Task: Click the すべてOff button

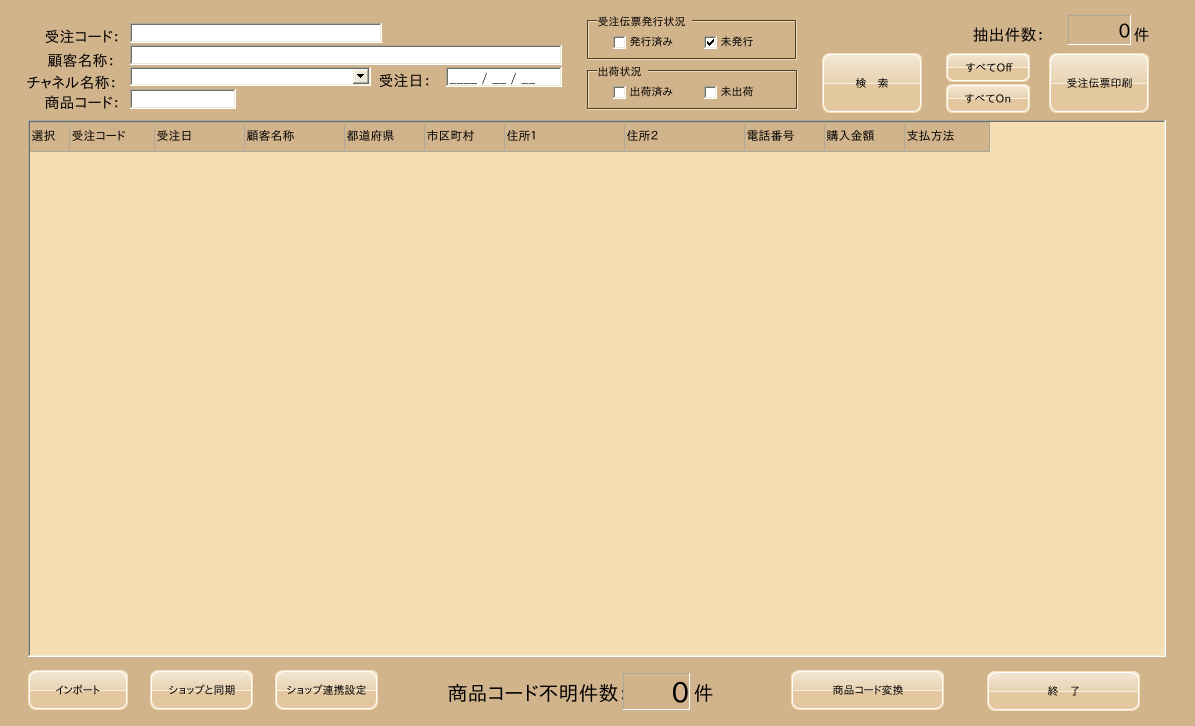Action: tap(988, 68)
